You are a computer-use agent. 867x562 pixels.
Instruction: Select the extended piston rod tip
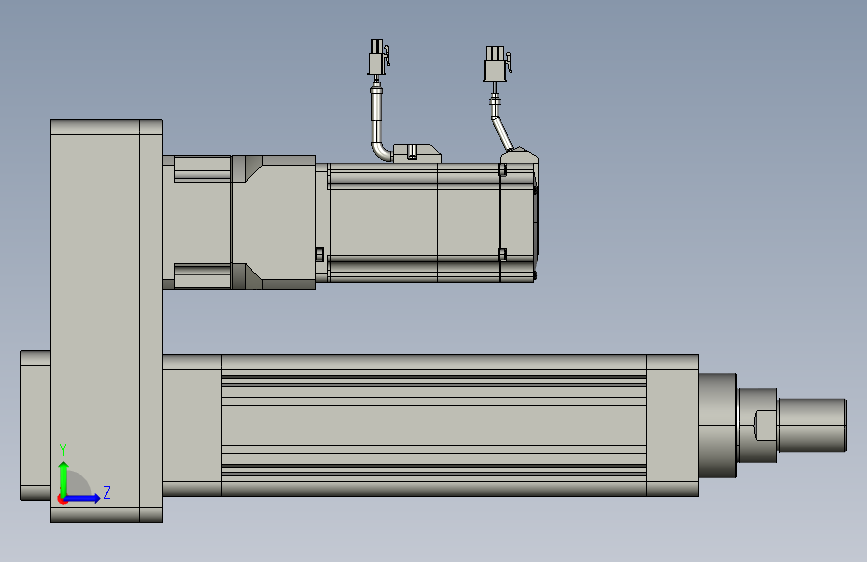pos(812,425)
